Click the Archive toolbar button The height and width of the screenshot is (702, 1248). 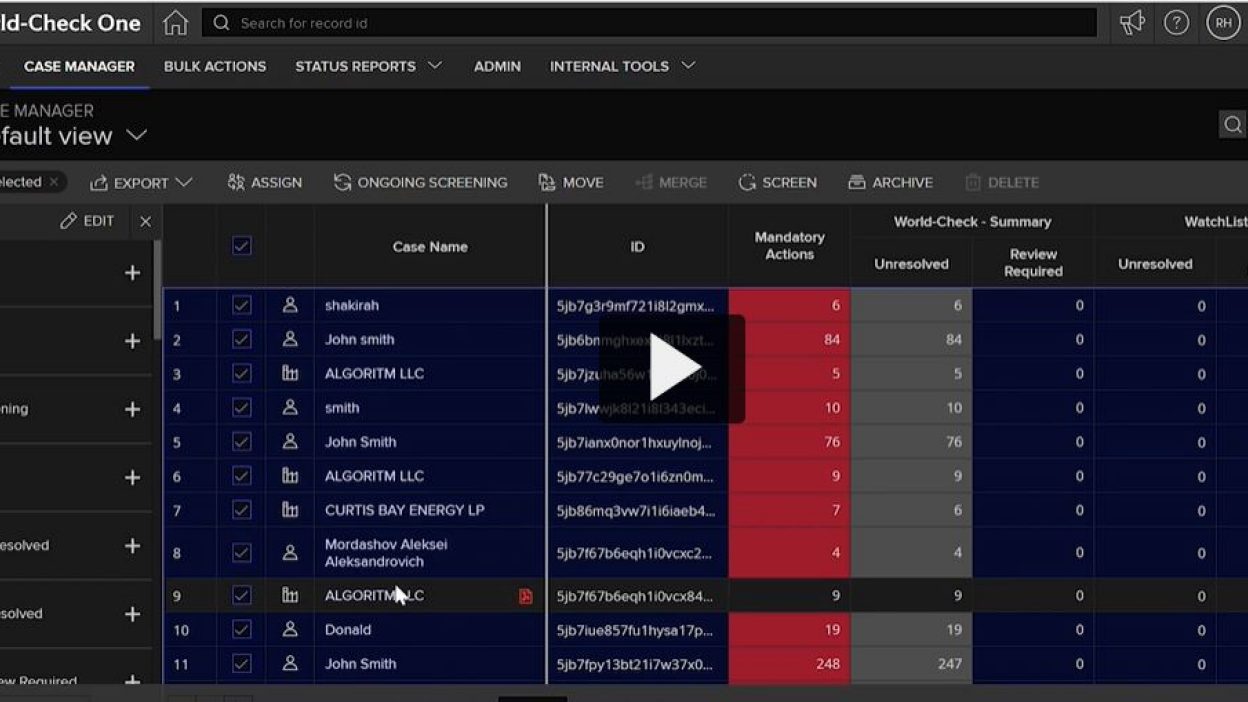(890, 182)
